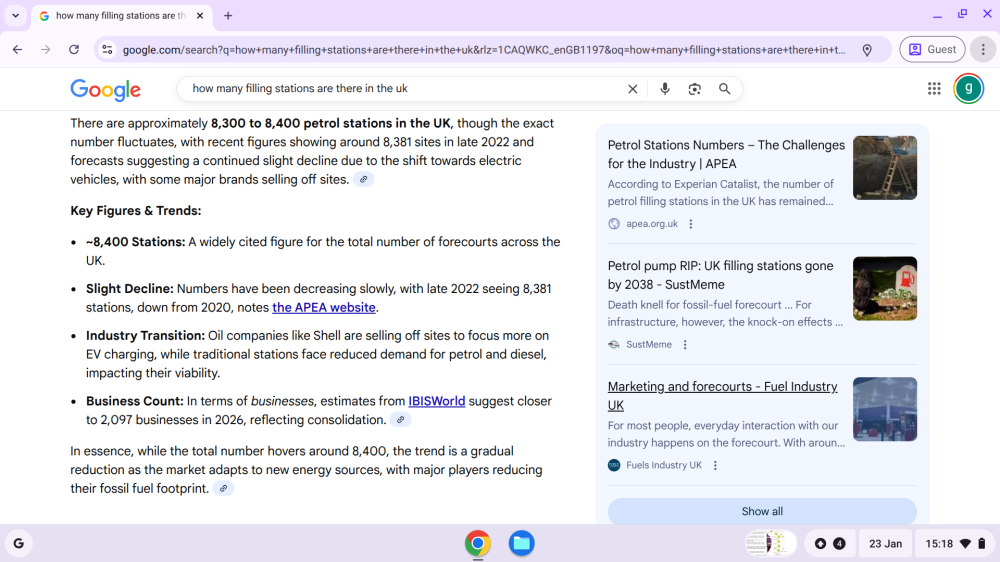
Task: Click the Show all sources button
Action: [x=762, y=511]
